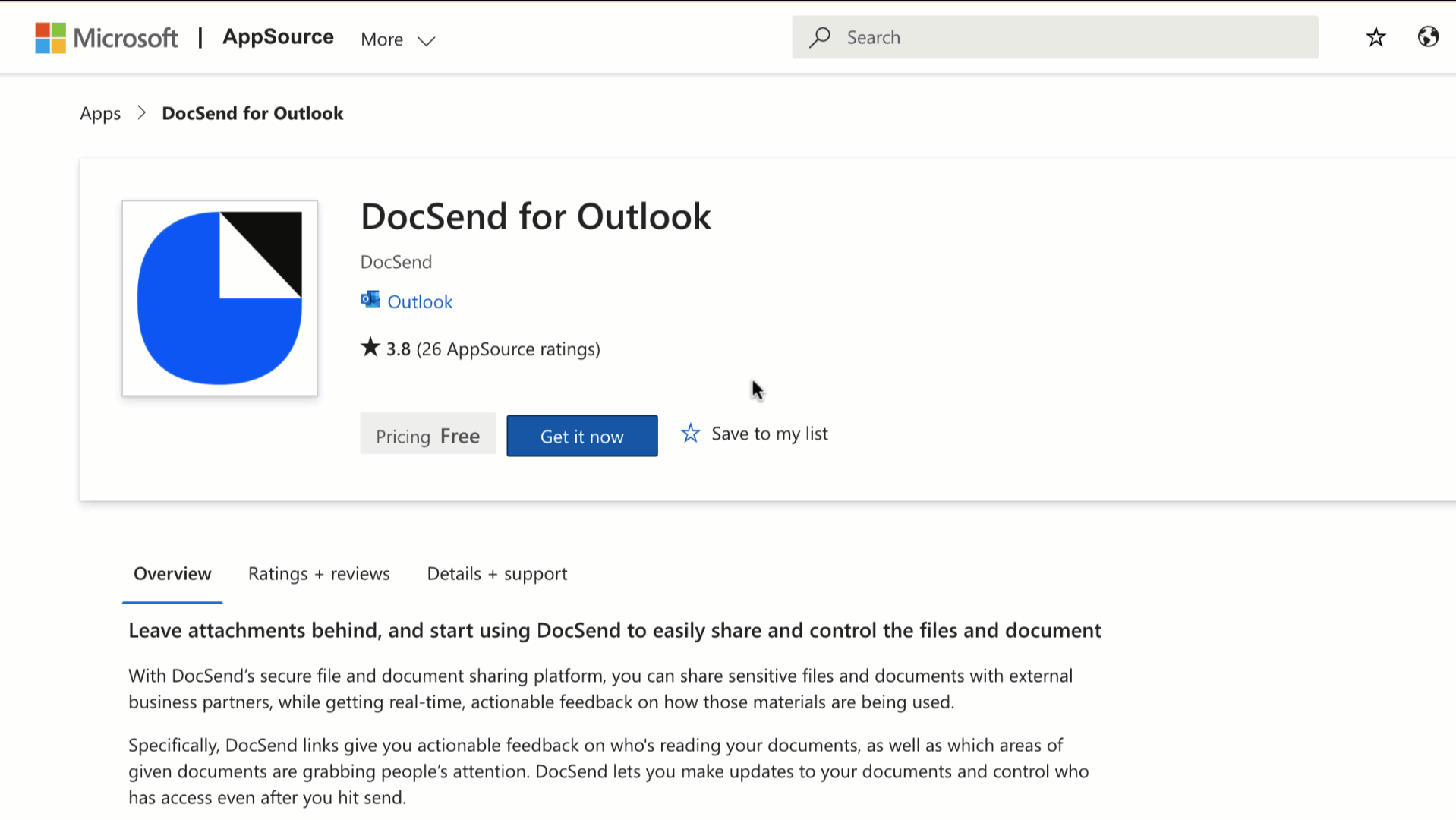Expand the More dropdown menu
Viewport: 1456px width, 820px height.
tap(397, 39)
